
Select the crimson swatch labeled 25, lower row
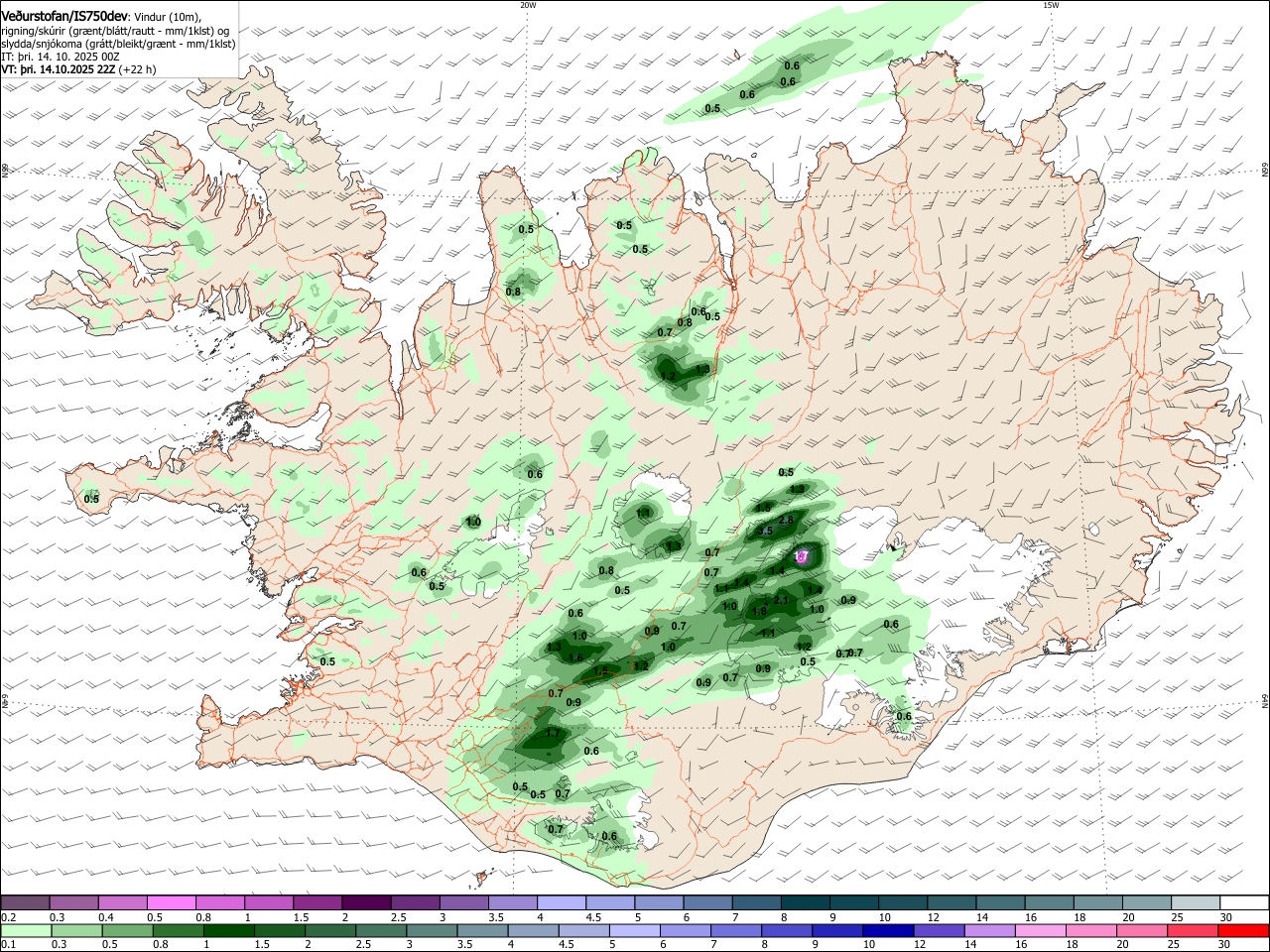[x=1193, y=931]
